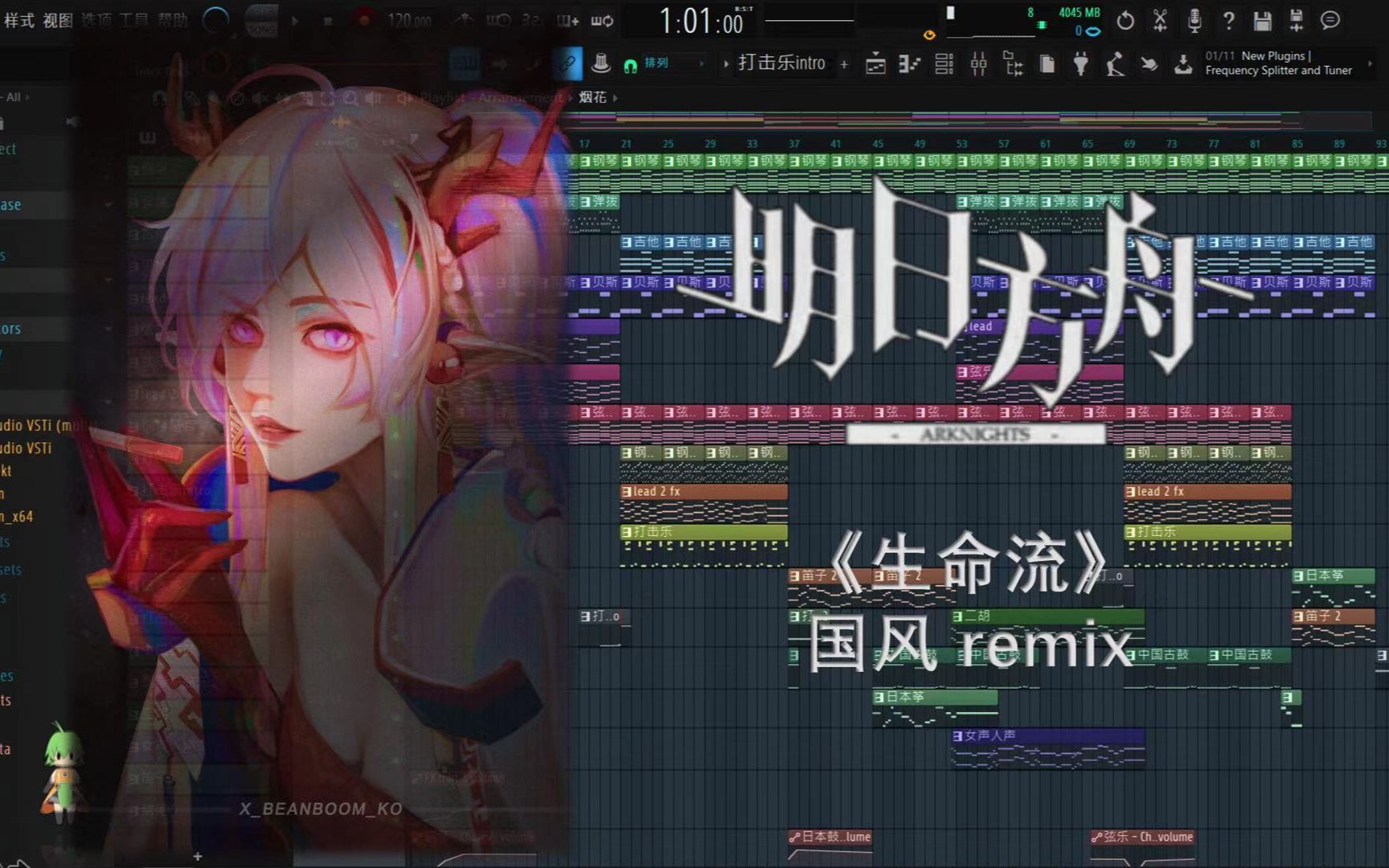Click the playlist overview scrollbar
The width and height of the screenshot is (1389, 868).
point(969,120)
